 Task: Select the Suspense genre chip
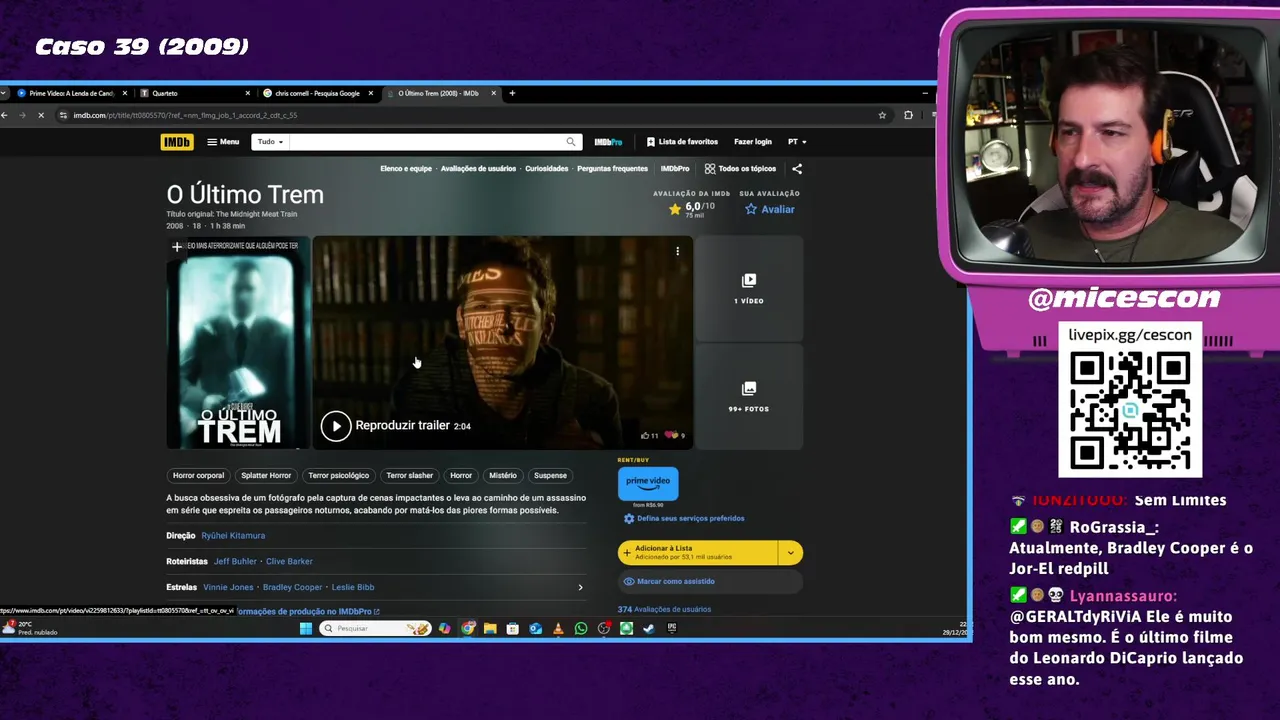[550, 476]
